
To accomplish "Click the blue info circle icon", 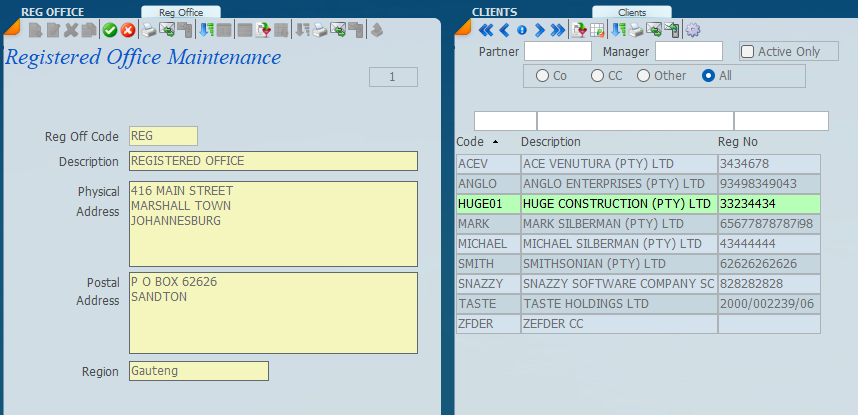I will (x=522, y=30).
